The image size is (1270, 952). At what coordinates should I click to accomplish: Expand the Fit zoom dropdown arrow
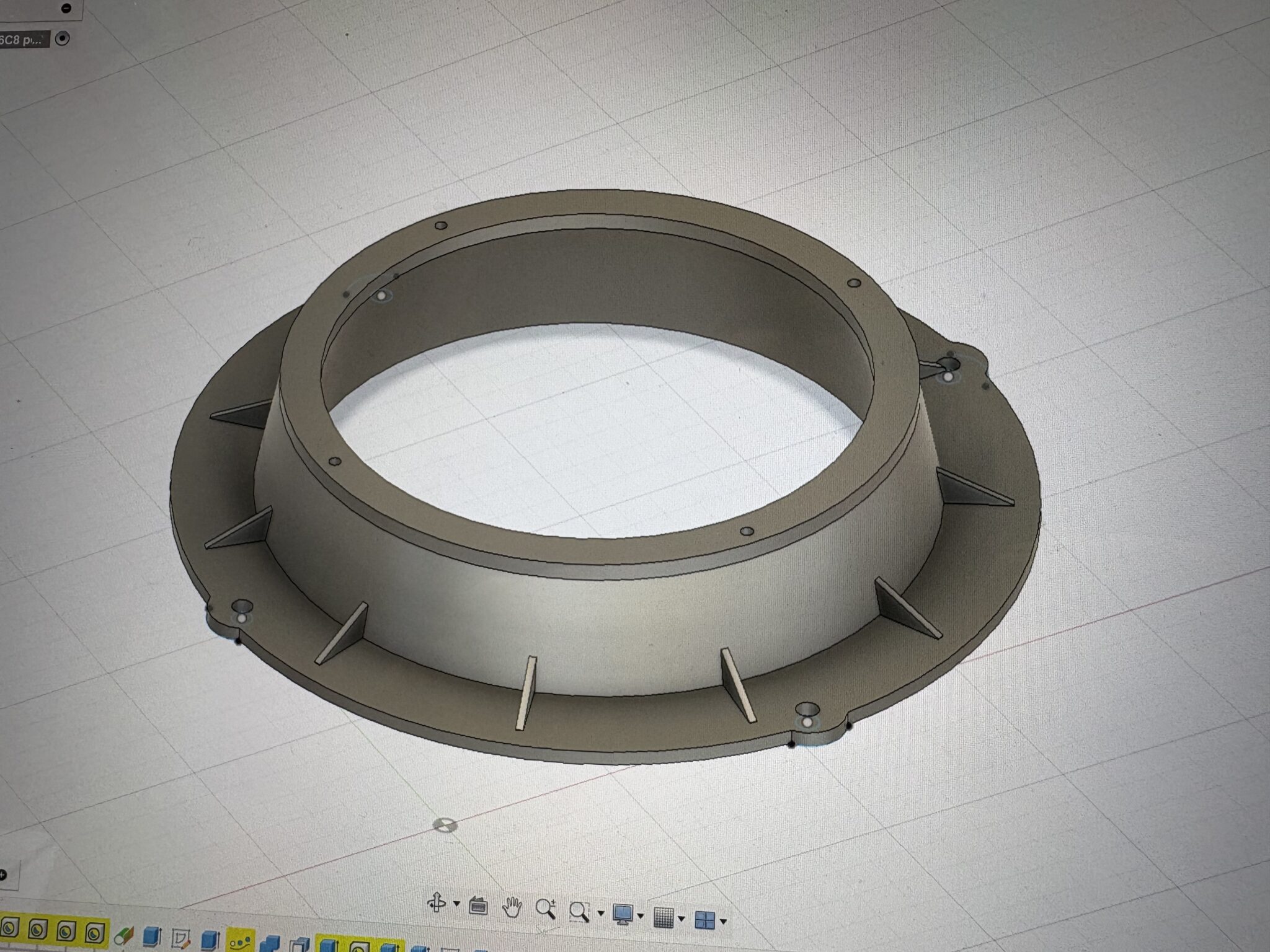(x=600, y=914)
